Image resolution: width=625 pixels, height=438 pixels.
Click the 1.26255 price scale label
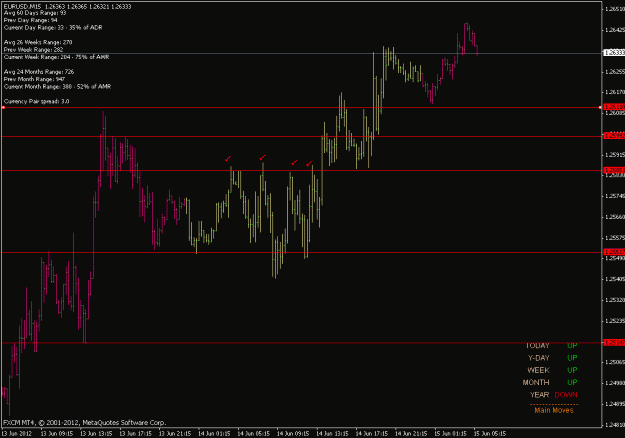tap(615, 71)
